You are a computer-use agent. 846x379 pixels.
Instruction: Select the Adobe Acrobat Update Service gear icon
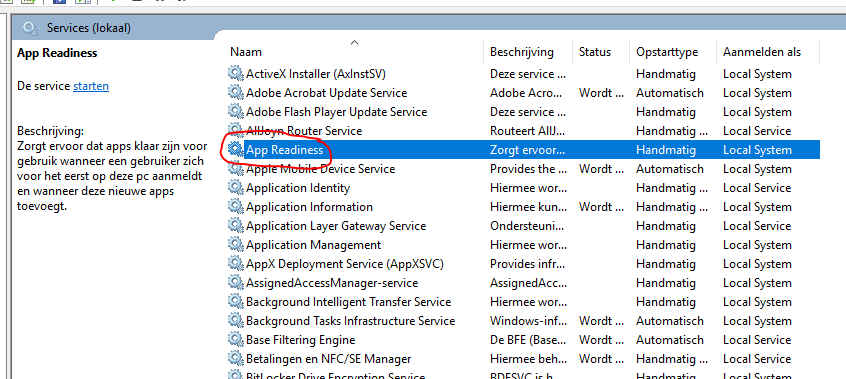coord(235,92)
